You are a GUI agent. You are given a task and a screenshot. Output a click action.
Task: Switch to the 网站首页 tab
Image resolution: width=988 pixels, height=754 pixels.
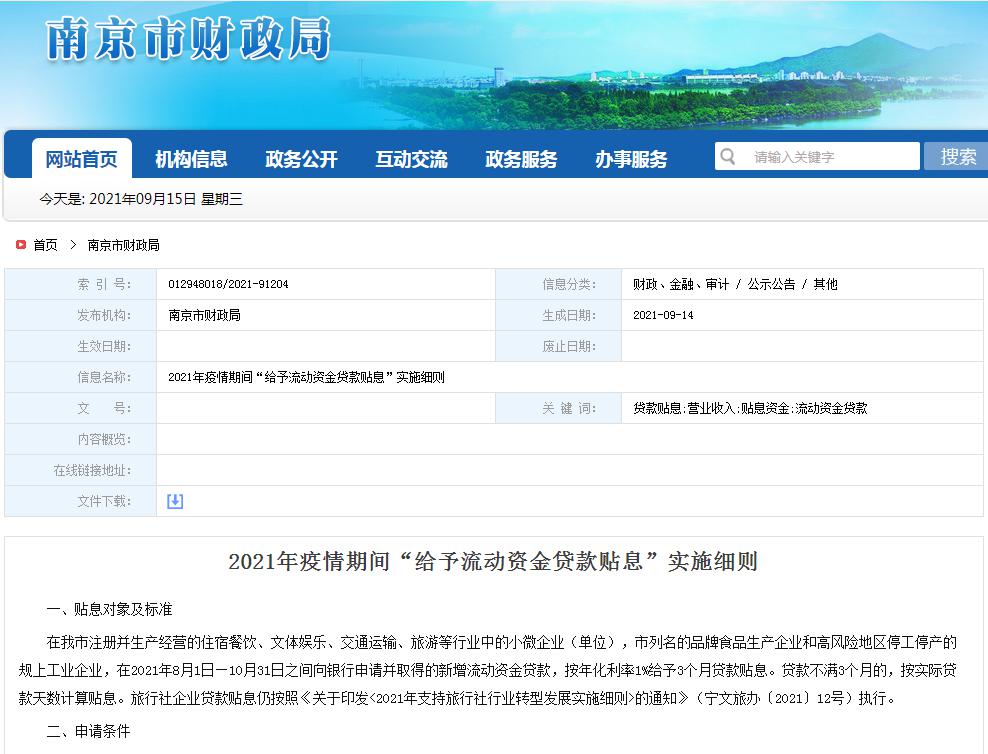coord(82,157)
